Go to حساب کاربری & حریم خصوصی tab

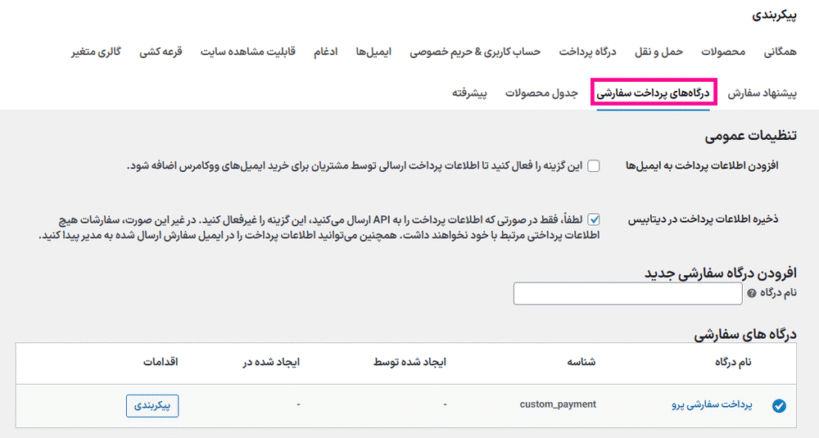pyautogui.click(x=475, y=52)
